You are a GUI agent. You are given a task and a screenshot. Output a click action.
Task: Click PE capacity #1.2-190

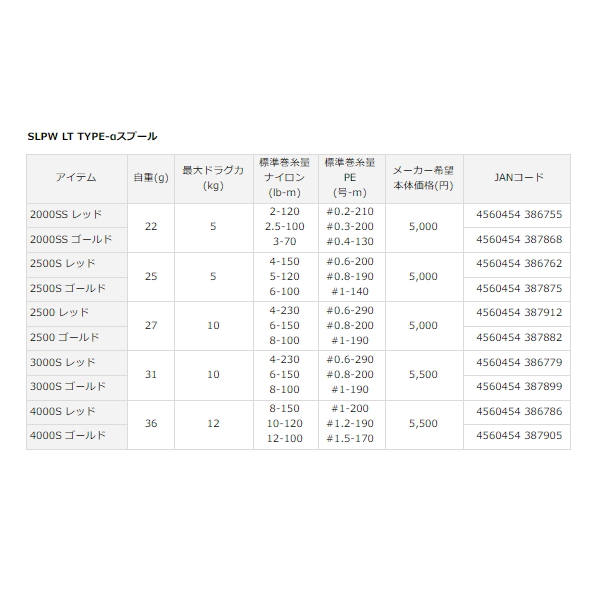(x=350, y=423)
